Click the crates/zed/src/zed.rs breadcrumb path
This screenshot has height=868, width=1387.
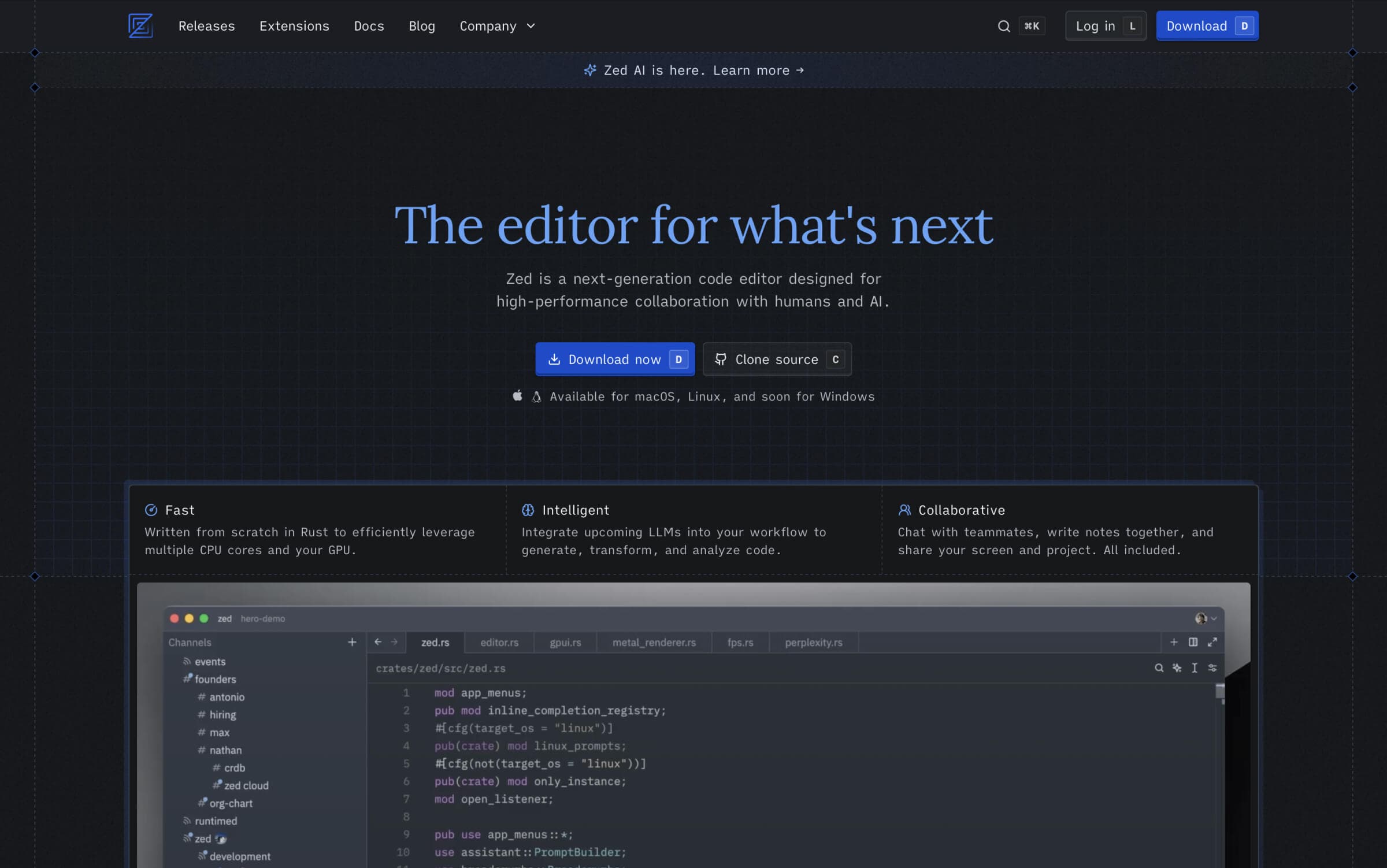440,668
